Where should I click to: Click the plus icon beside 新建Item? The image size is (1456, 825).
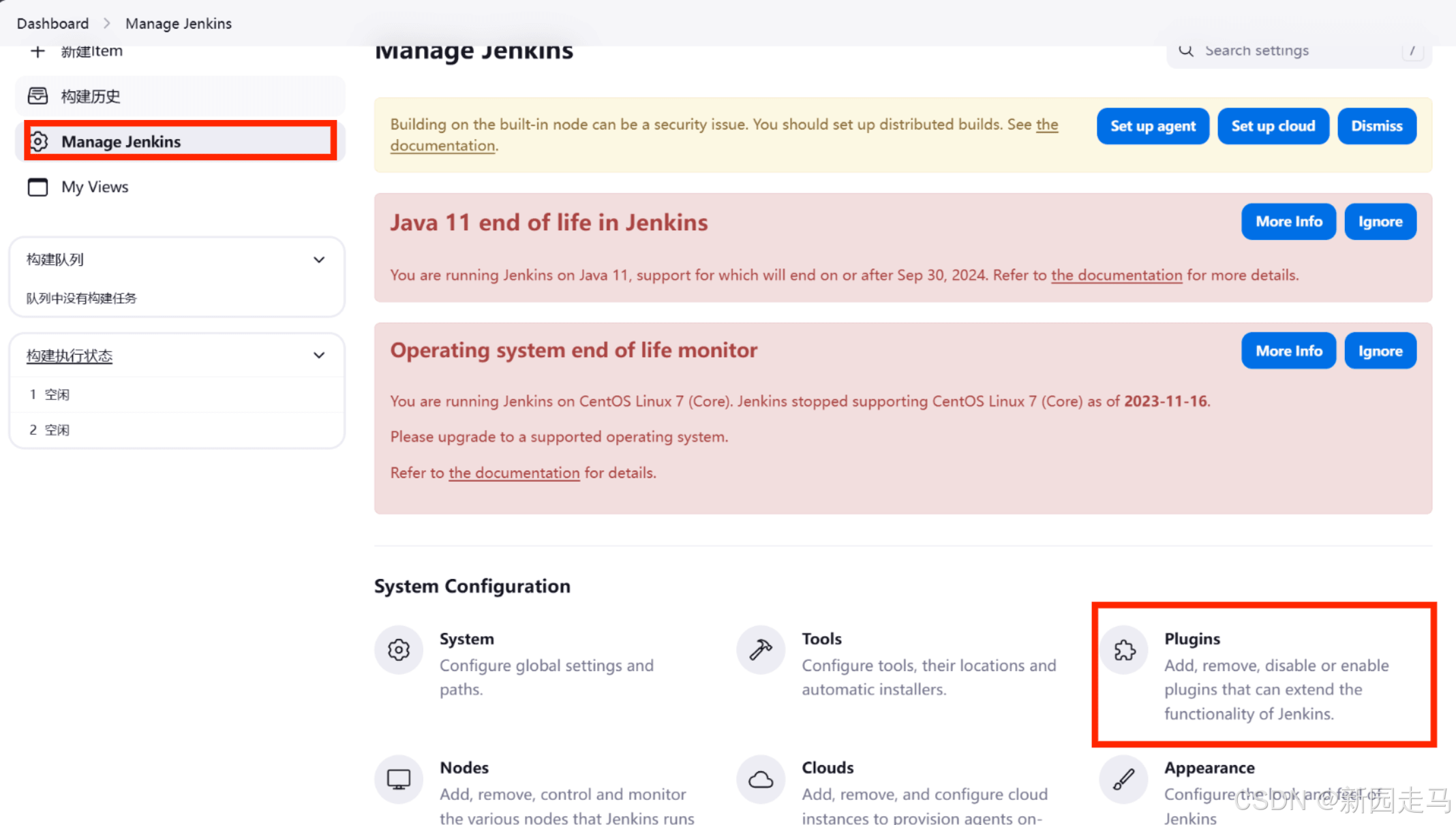coord(38,51)
